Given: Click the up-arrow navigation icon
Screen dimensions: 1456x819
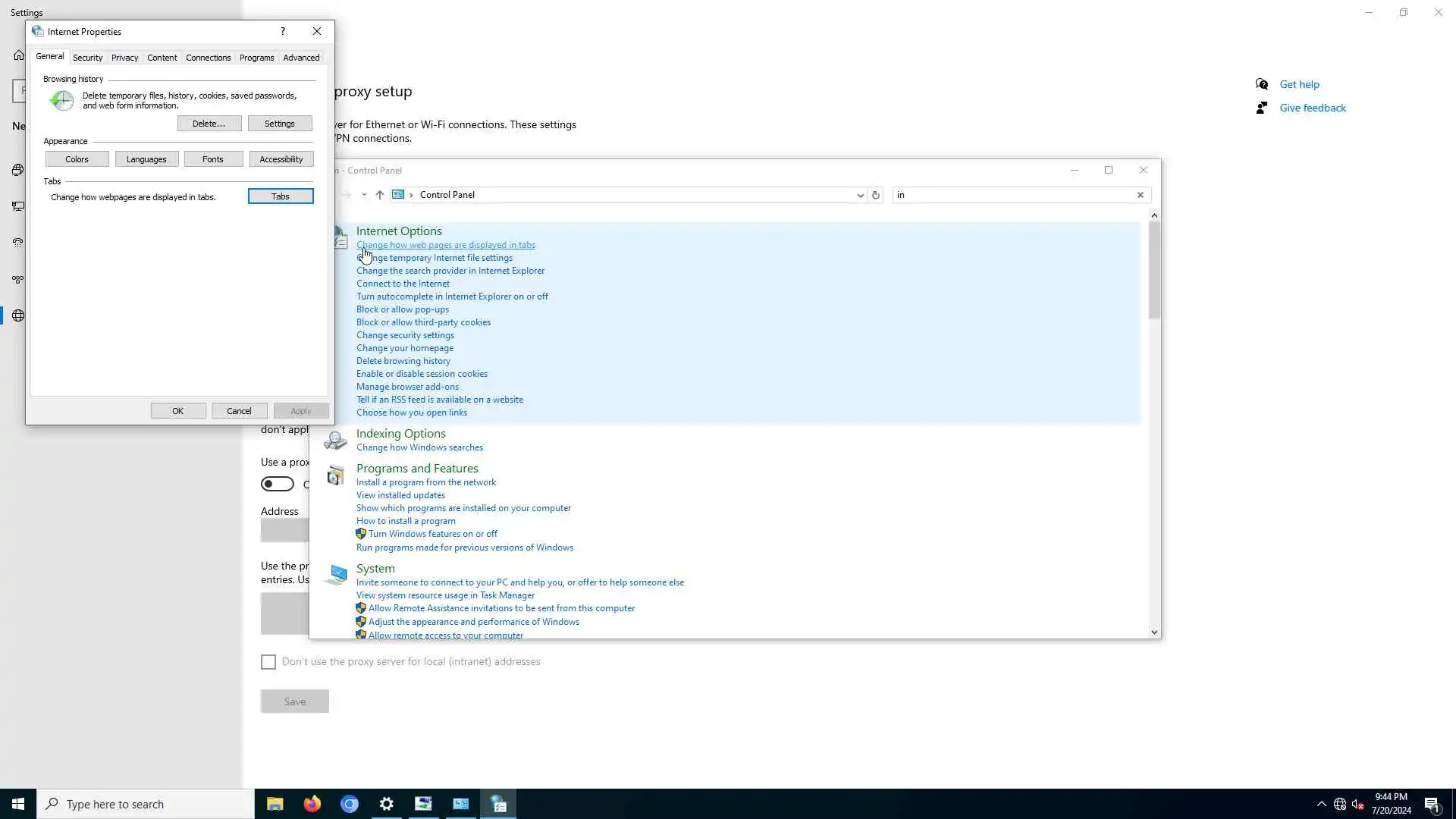Looking at the screenshot, I should pyautogui.click(x=380, y=195).
